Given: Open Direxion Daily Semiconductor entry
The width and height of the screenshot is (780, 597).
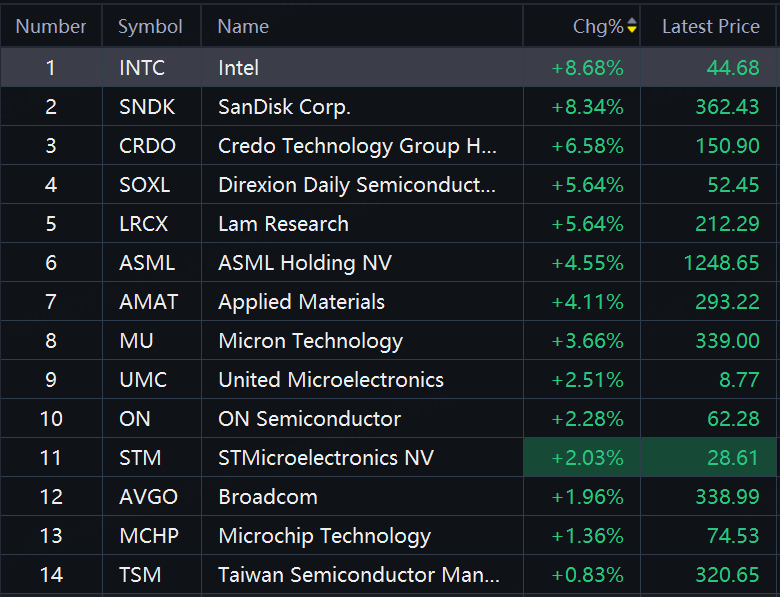Looking at the screenshot, I should [x=356, y=185].
